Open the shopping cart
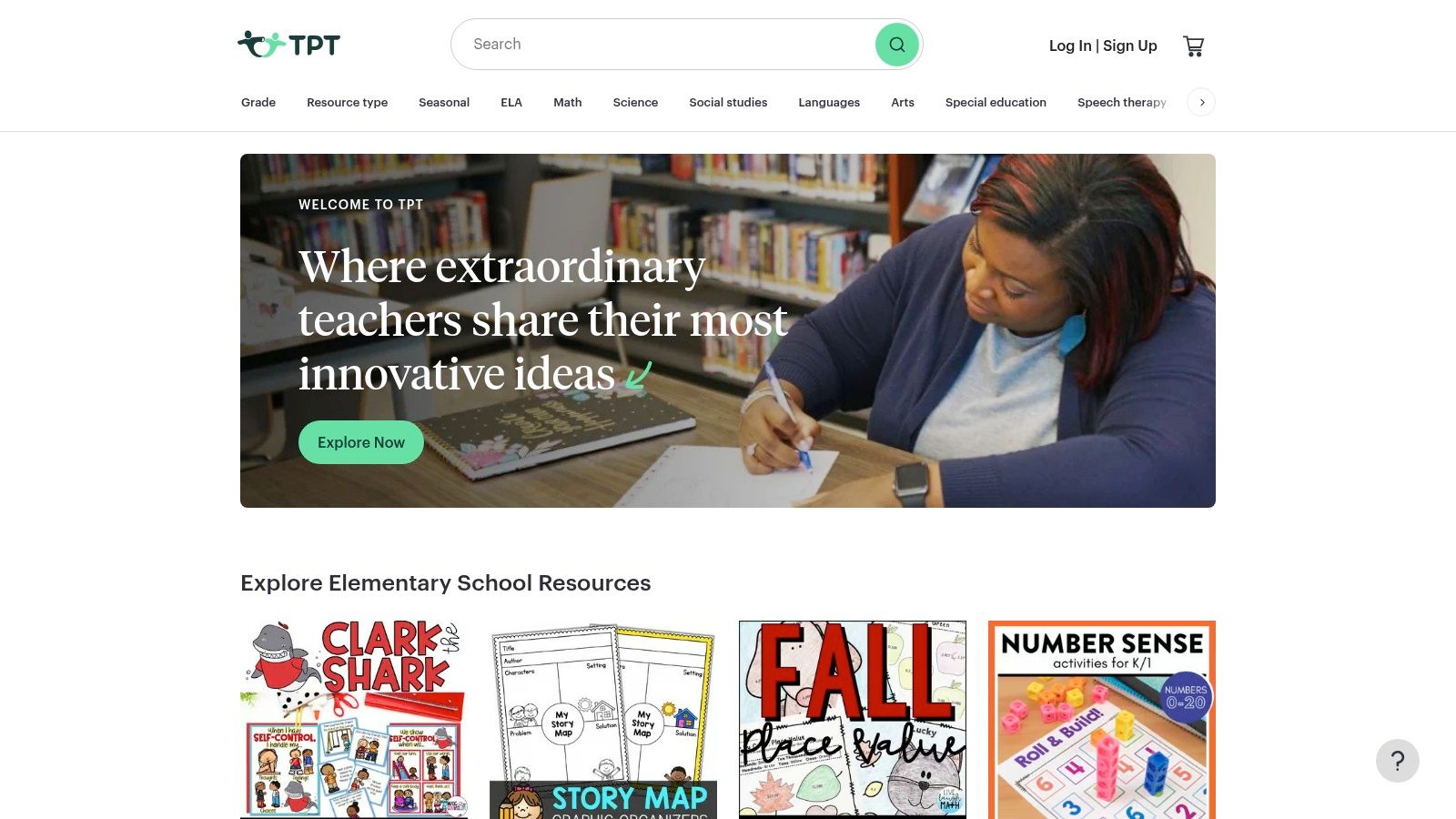Image resolution: width=1456 pixels, height=819 pixels. [x=1193, y=45]
